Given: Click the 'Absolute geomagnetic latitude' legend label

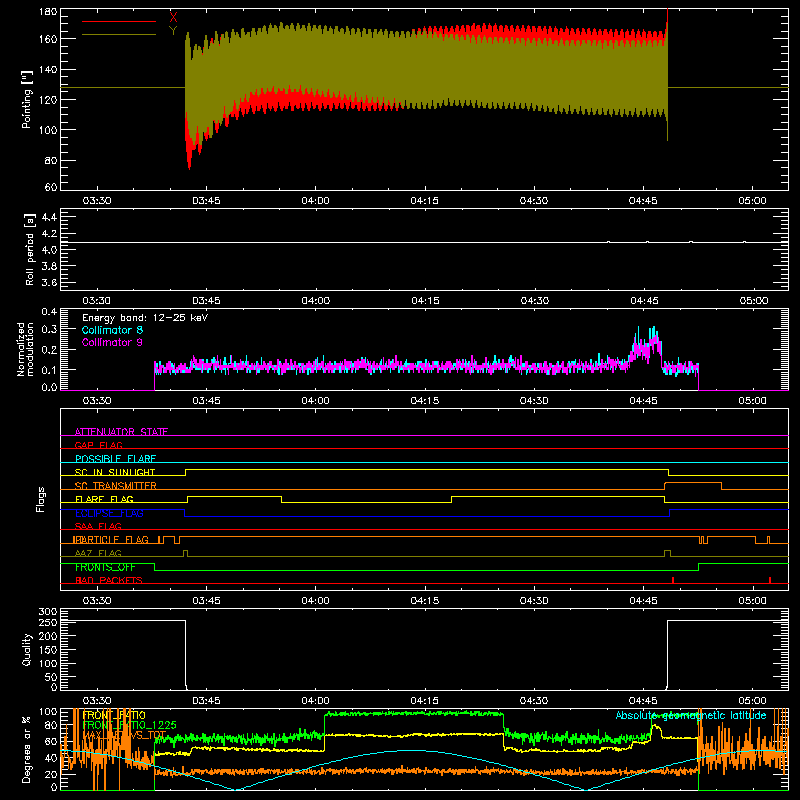Looking at the screenshot, I should [x=691, y=715].
